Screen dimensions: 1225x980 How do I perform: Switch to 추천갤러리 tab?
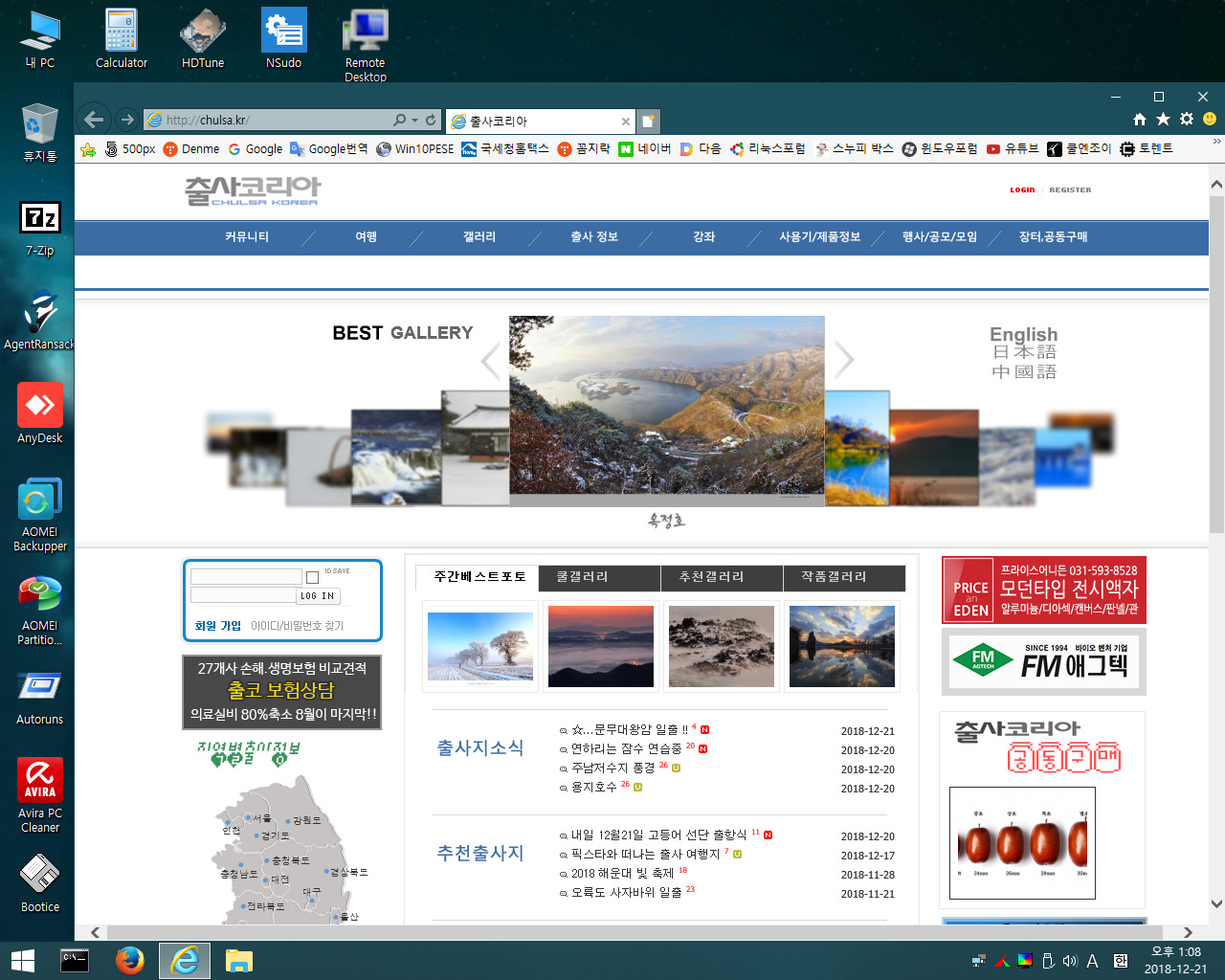point(722,577)
